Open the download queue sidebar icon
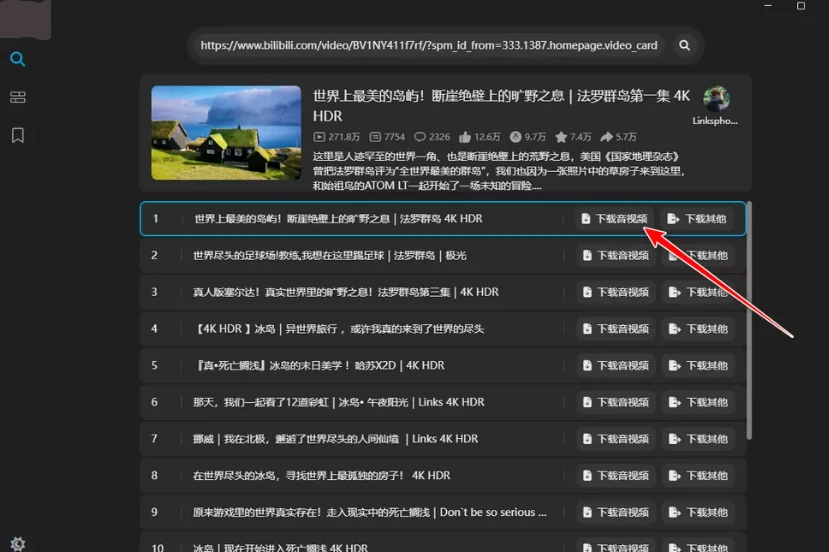 (17, 97)
